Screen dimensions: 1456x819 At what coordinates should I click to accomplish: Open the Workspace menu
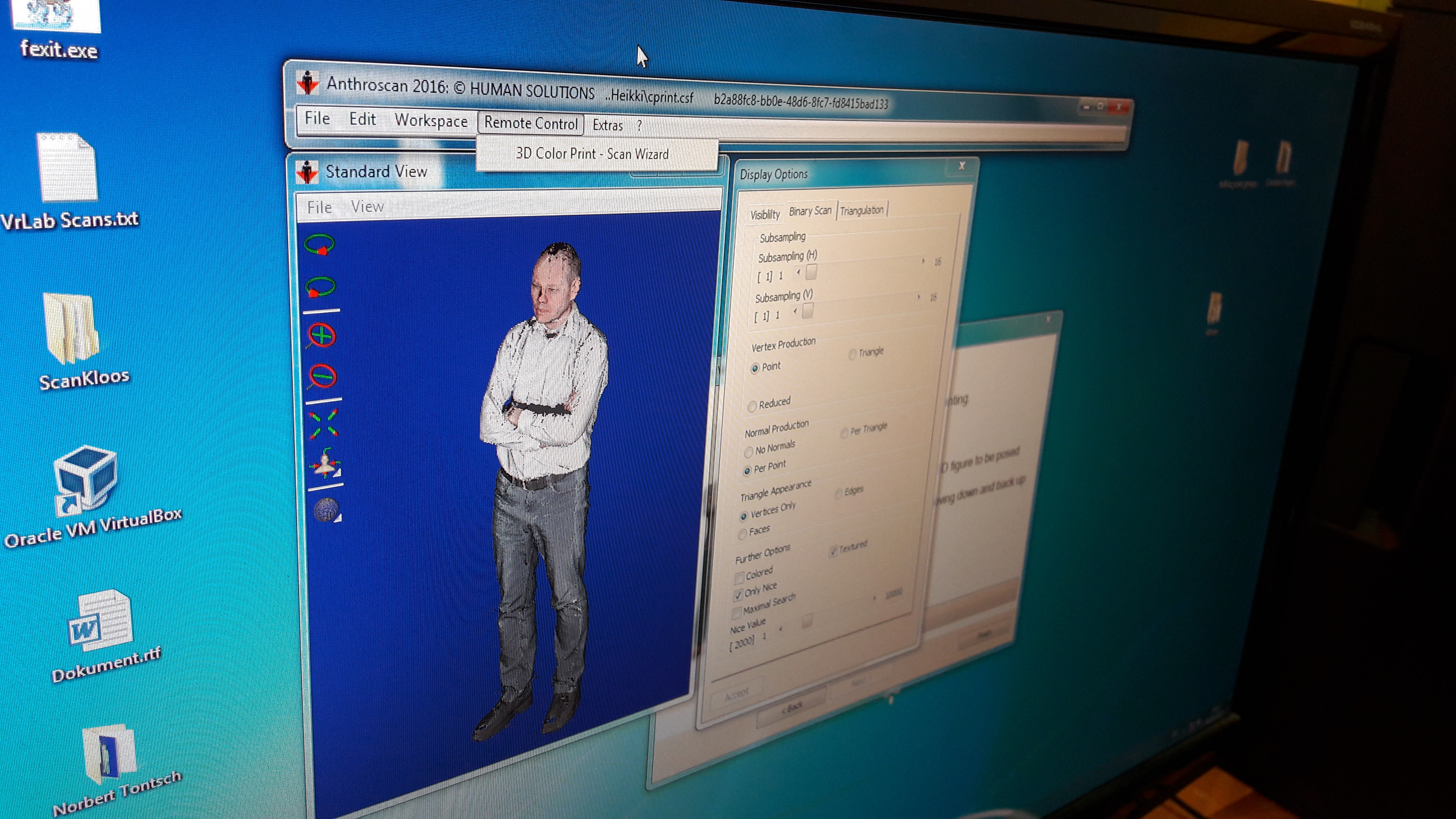click(431, 121)
